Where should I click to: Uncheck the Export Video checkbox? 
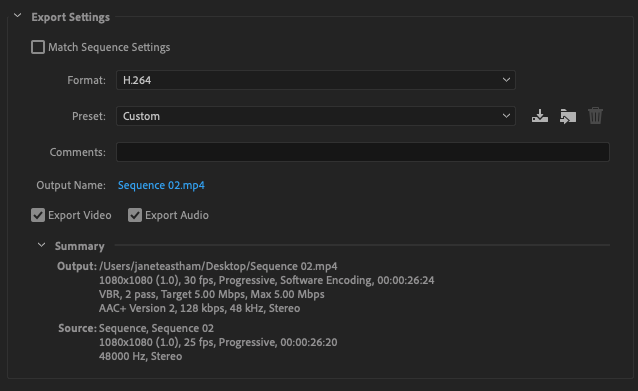(x=38, y=215)
